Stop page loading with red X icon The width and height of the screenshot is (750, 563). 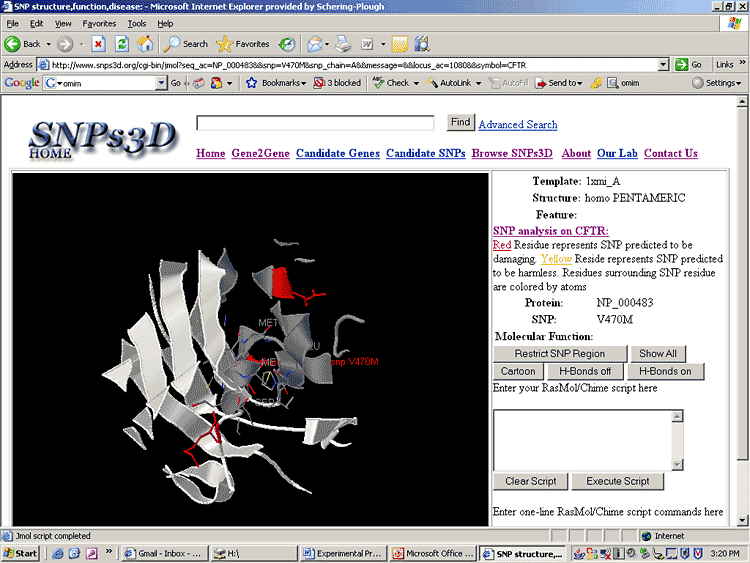(99, 44)
